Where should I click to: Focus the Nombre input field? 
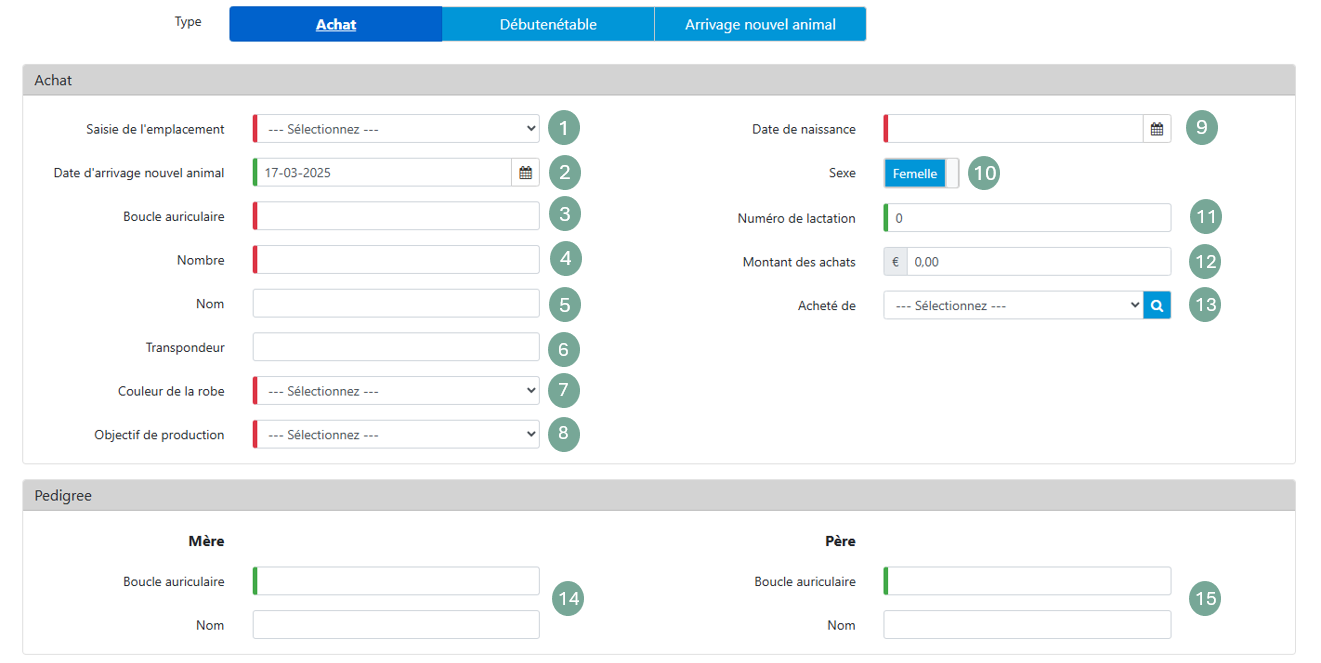(x=396, y=260)
